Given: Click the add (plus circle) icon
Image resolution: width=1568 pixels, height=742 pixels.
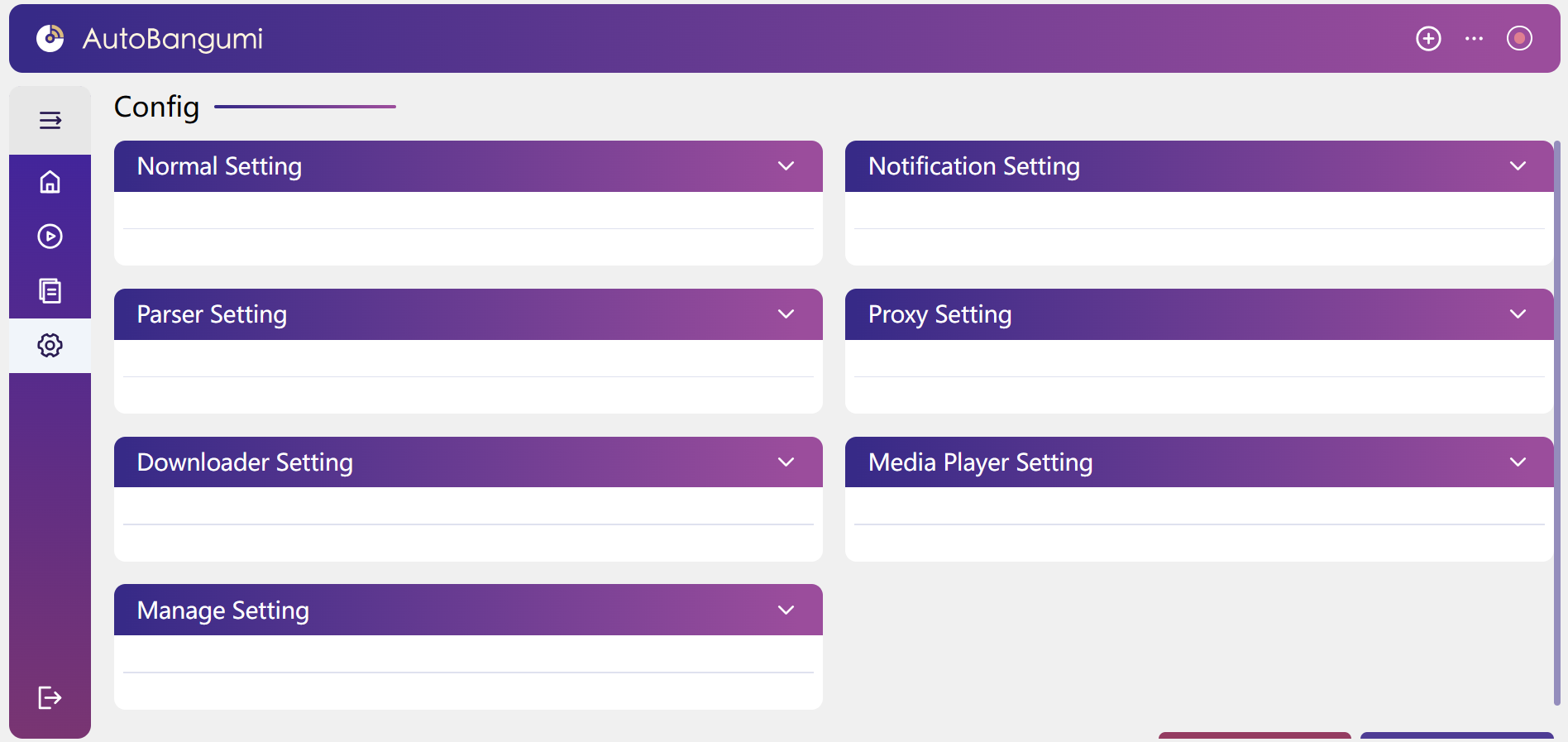Looking at the screenshot, I should coord(1428,39).
